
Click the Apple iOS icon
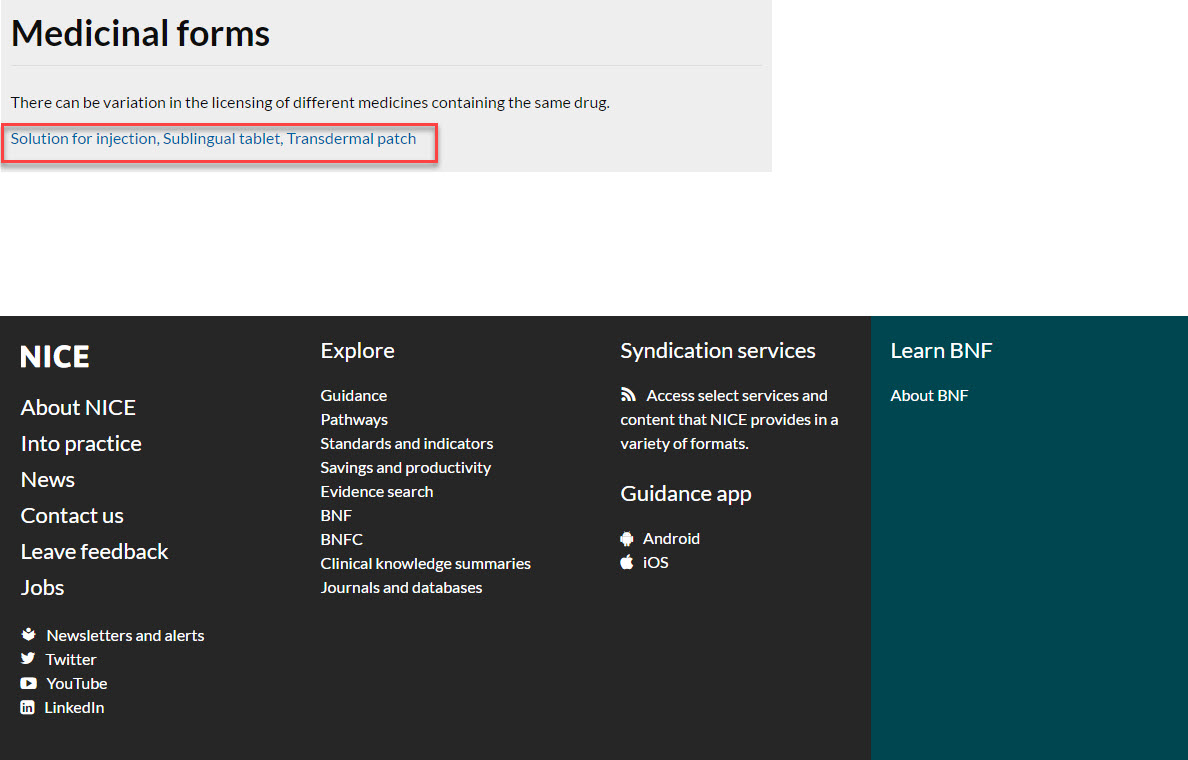[627, 562]
